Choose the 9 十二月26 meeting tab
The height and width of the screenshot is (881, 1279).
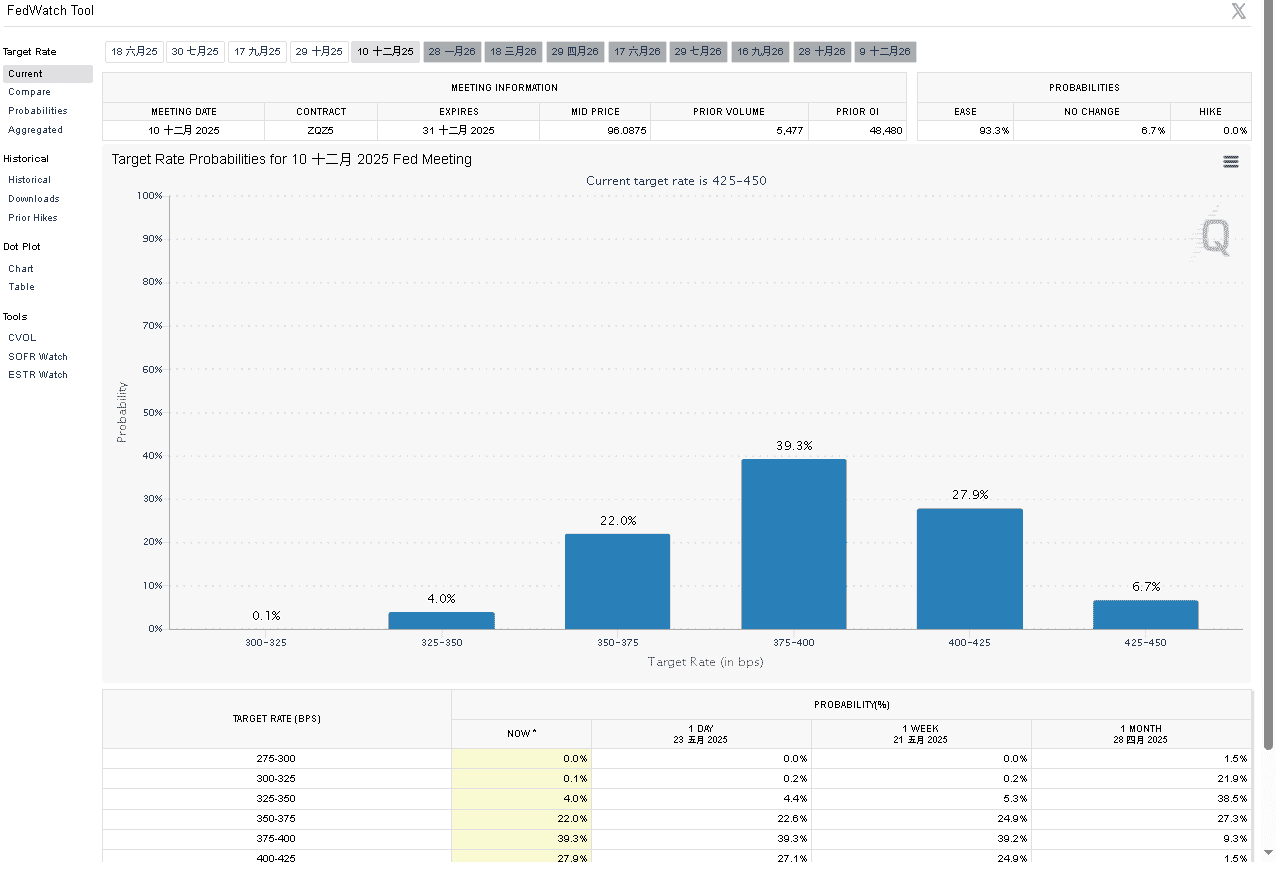click(885, 52)
